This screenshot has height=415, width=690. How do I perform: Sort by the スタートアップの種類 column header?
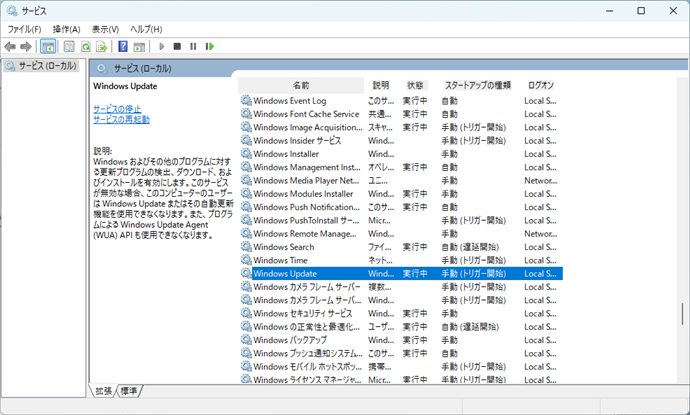(x=477, y=85)
